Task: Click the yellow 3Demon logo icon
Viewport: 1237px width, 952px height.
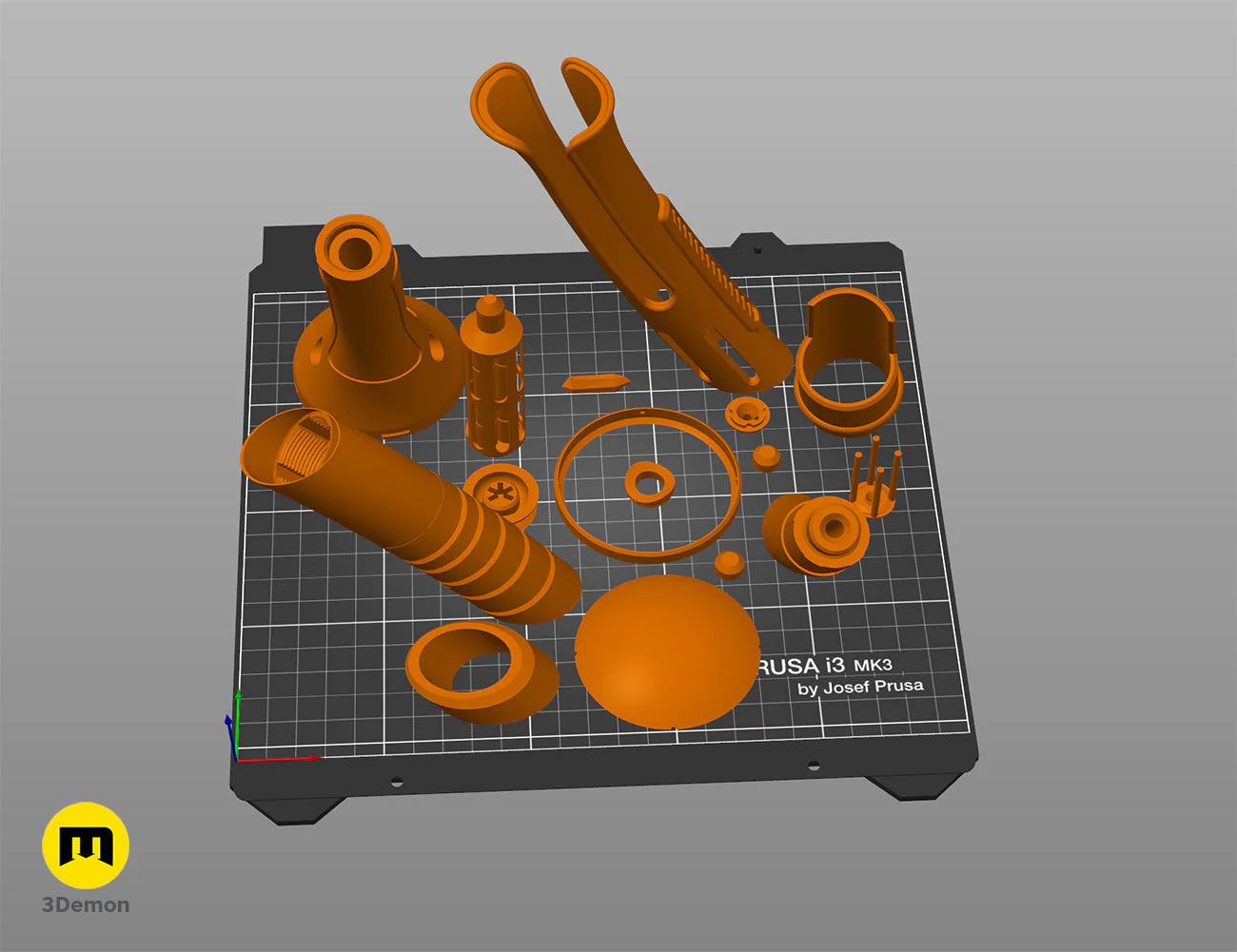Action: pyautogui.click(x=86, y=845)
